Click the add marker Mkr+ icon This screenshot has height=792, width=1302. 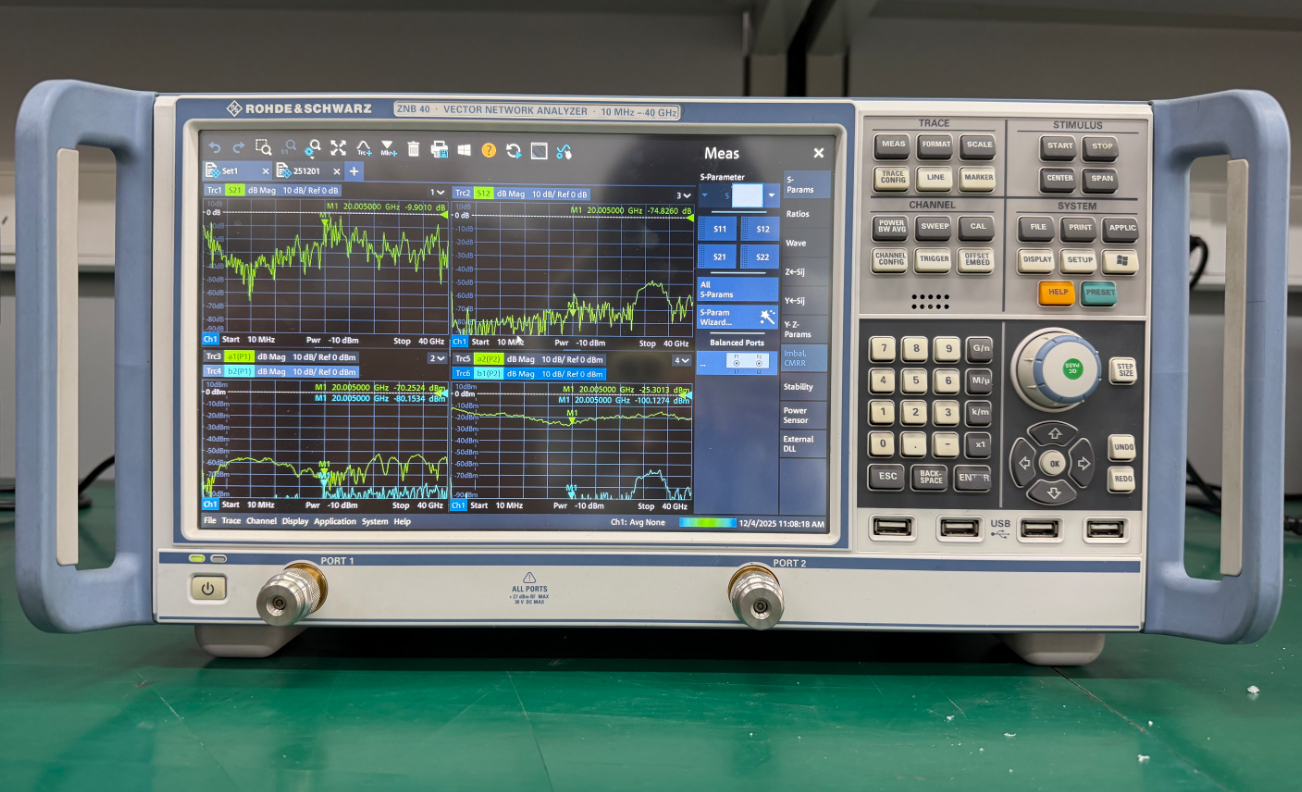click(389, 150)
